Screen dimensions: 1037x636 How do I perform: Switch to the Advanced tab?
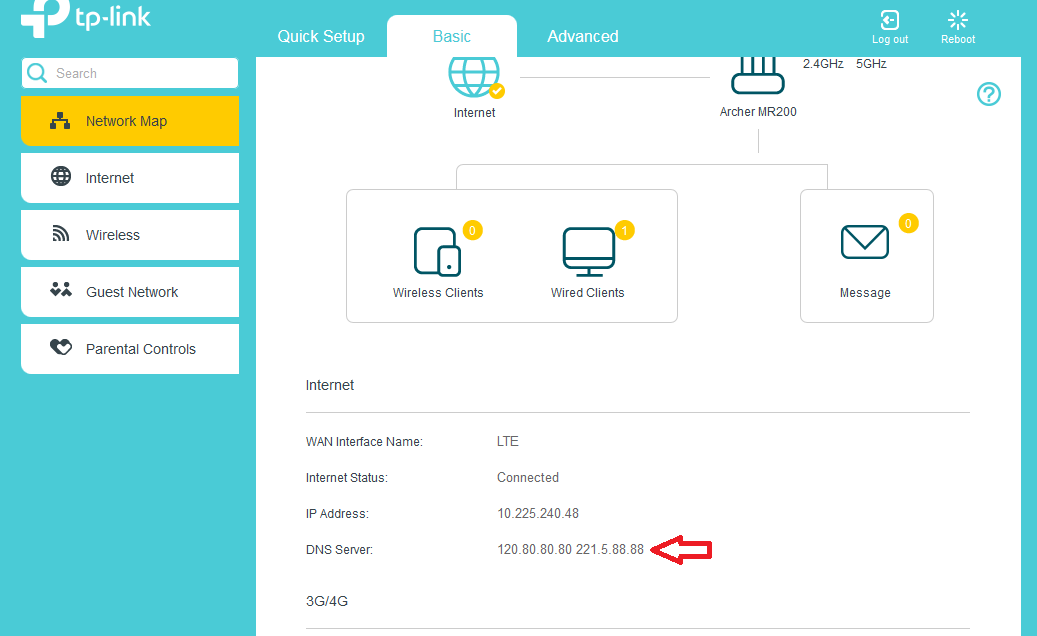click(x=582, y=36)
